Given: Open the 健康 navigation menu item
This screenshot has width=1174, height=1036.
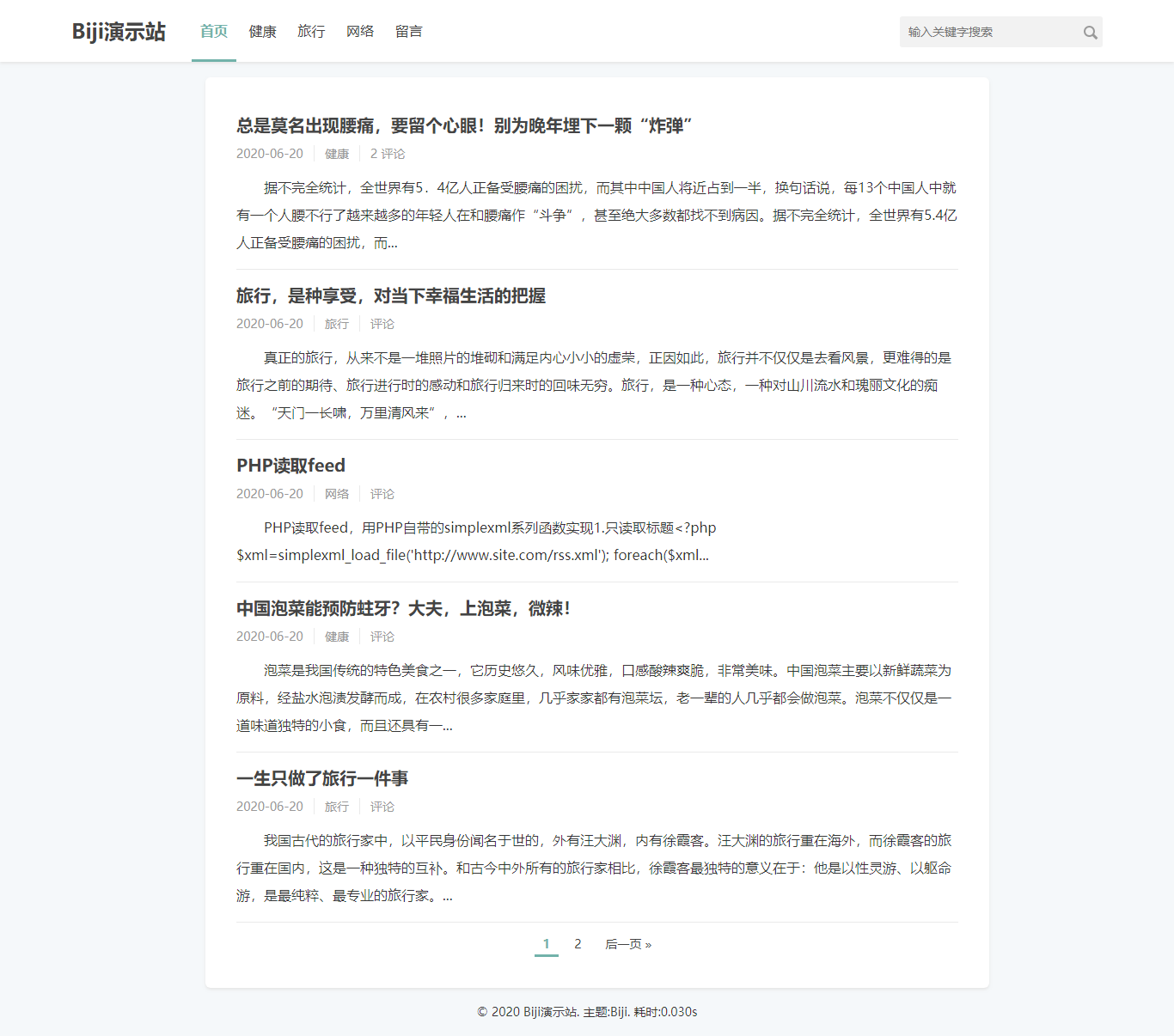Looking at the screenshot, I should pos(263,32).
